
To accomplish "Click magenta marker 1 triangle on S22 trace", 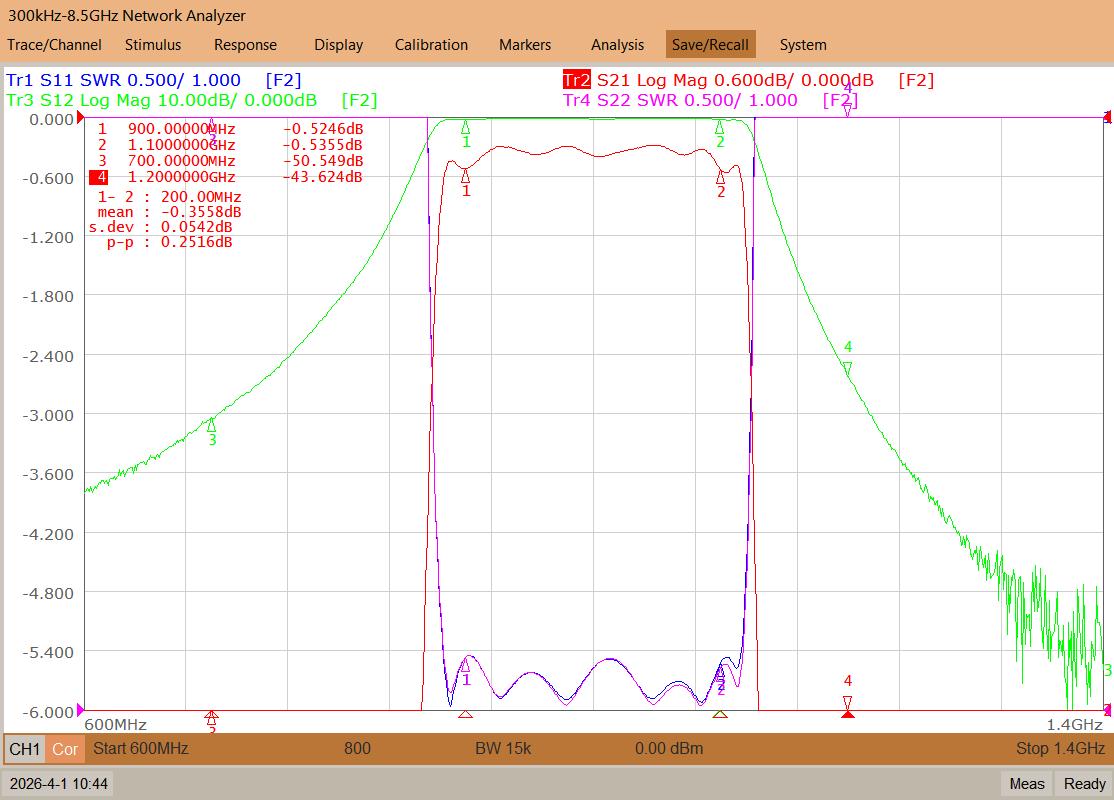I will click(465, 666).
